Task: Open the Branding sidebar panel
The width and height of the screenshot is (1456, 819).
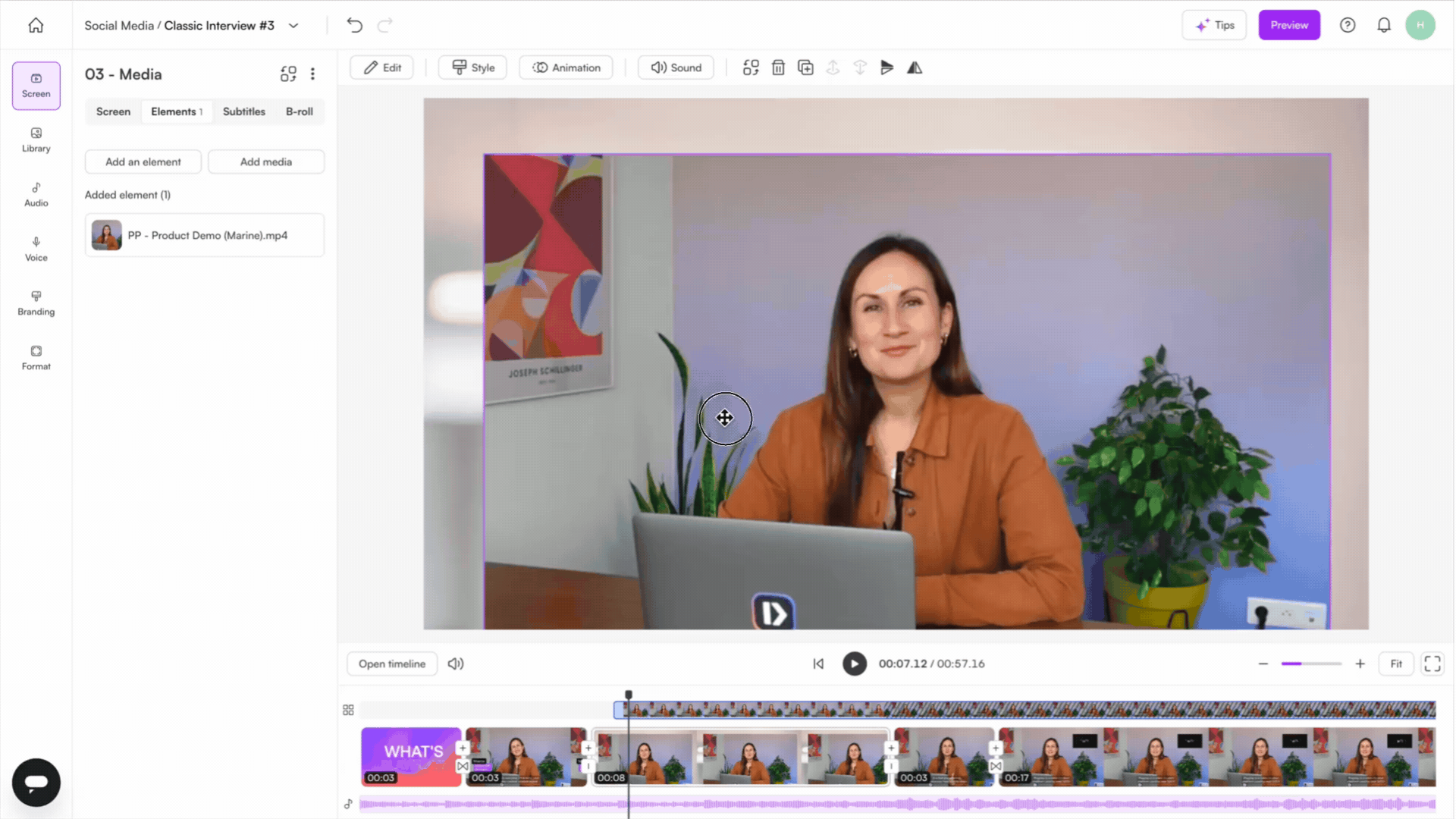Action: coord(36,303)
